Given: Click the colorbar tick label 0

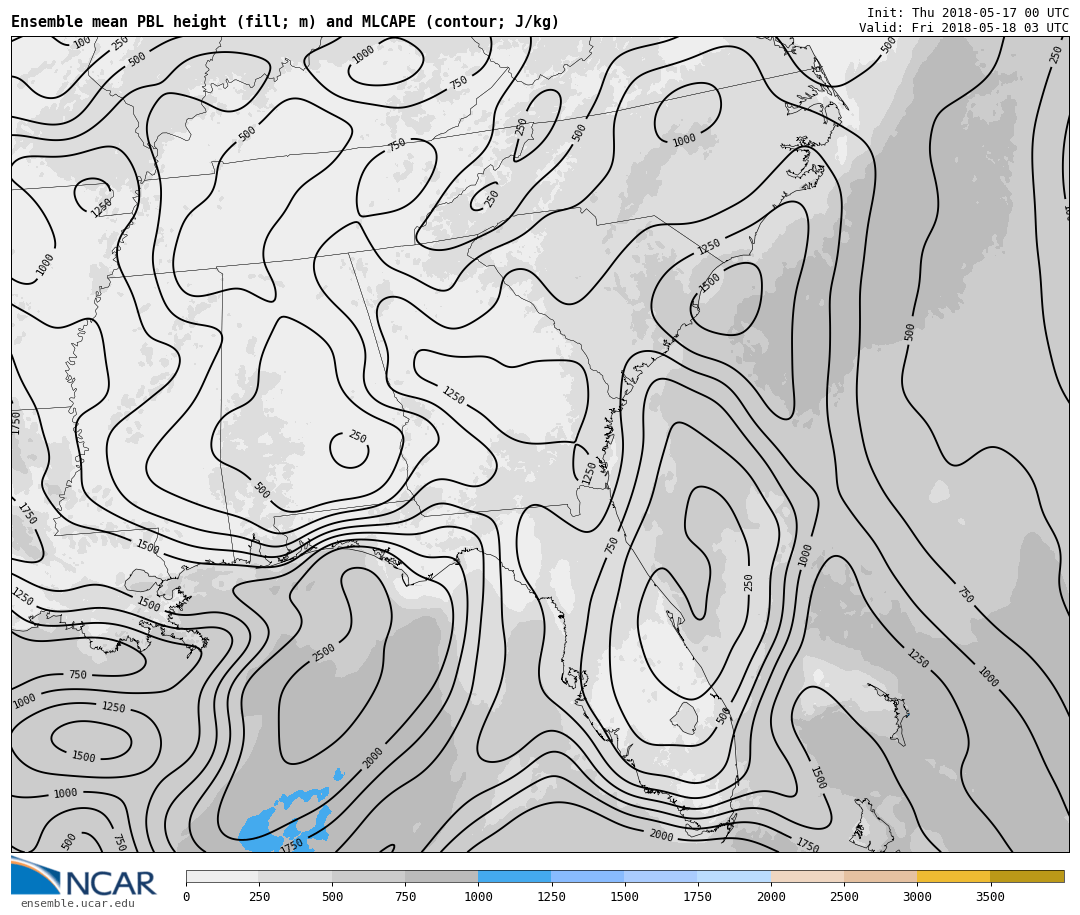Looking at the screenshot, I should tap(187, 896).
